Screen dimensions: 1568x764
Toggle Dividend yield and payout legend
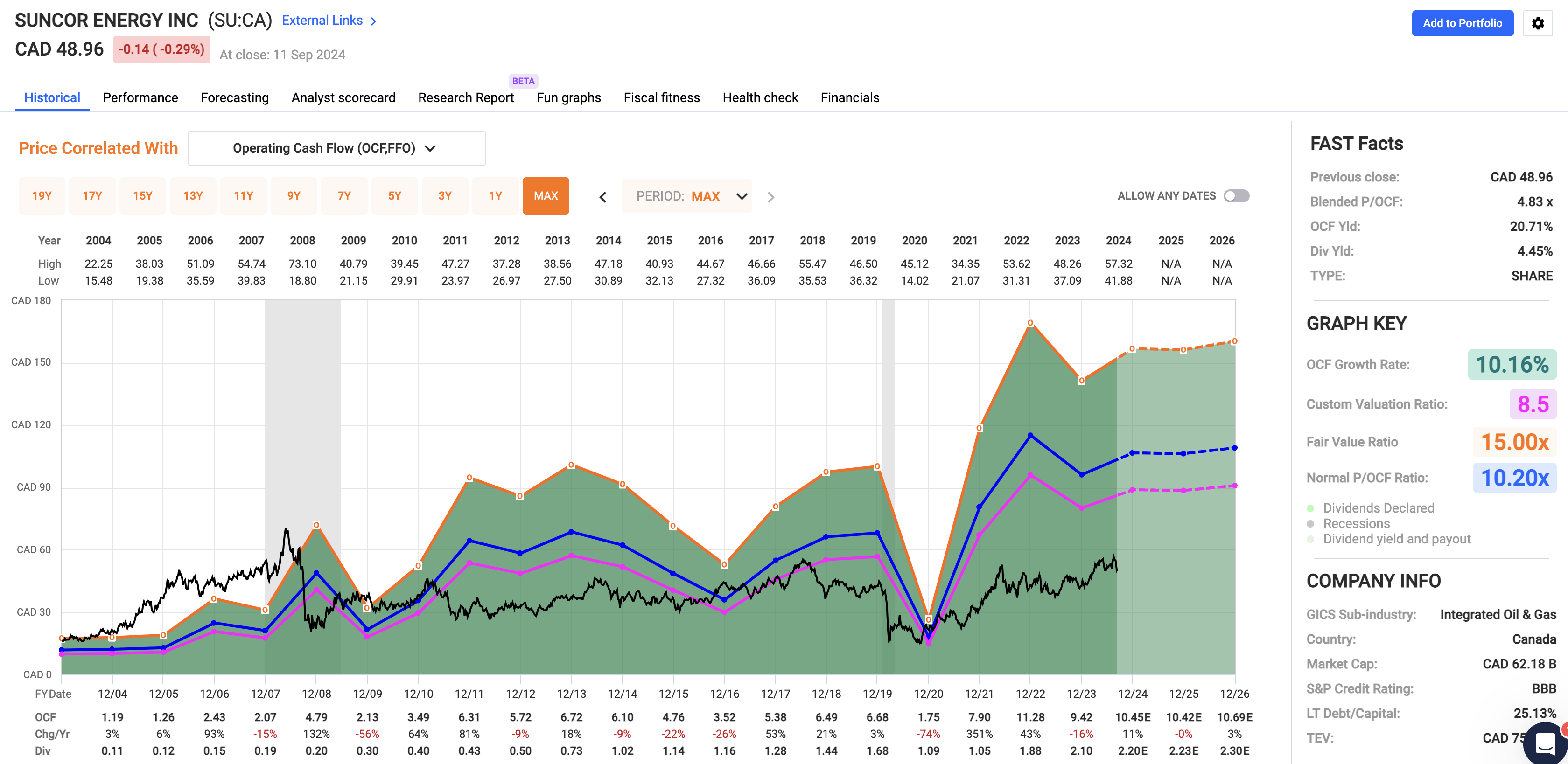coord(1396,539)
